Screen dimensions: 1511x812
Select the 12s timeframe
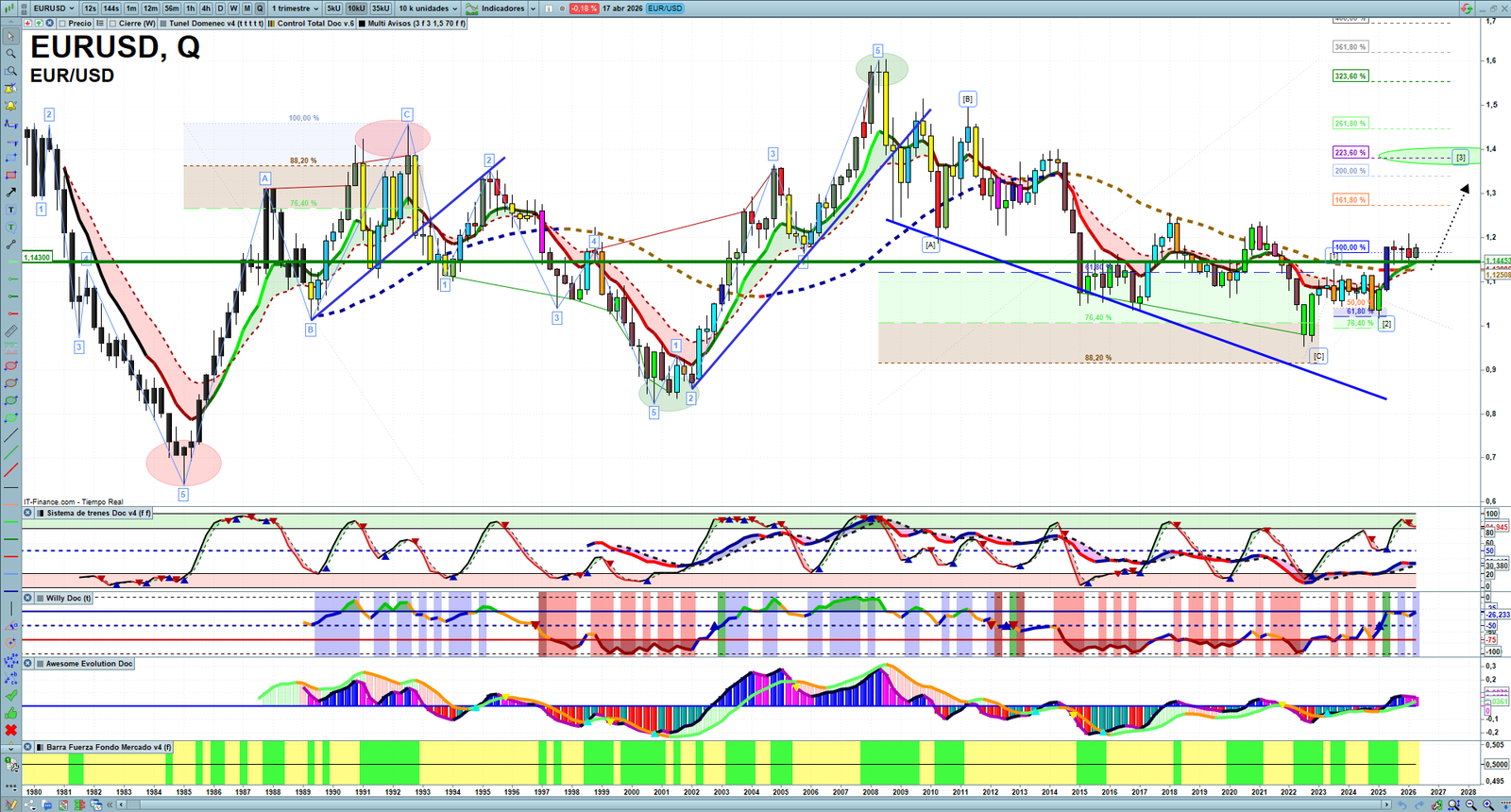click(90, 8)
